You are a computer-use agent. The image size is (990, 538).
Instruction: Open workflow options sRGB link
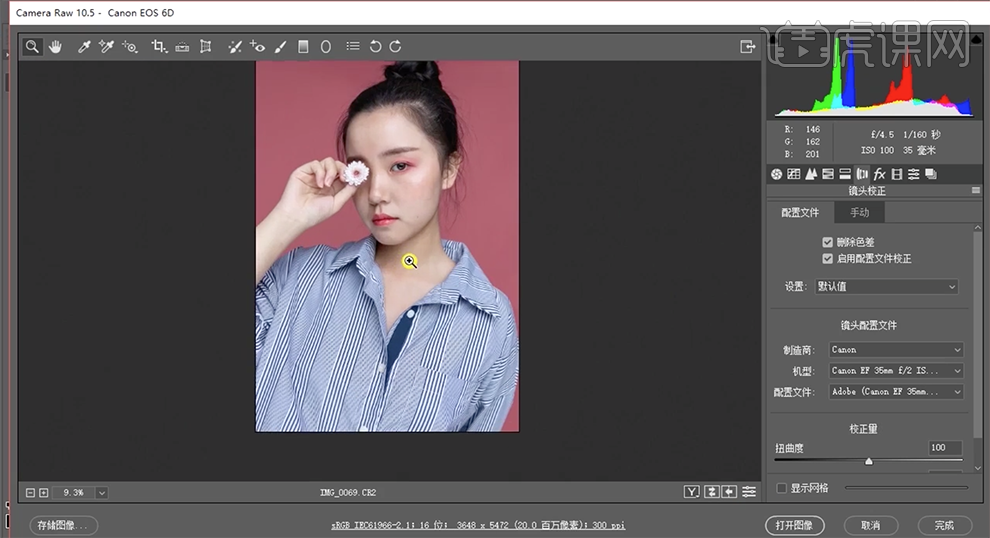pyautogui.click(x=478, y=525)
